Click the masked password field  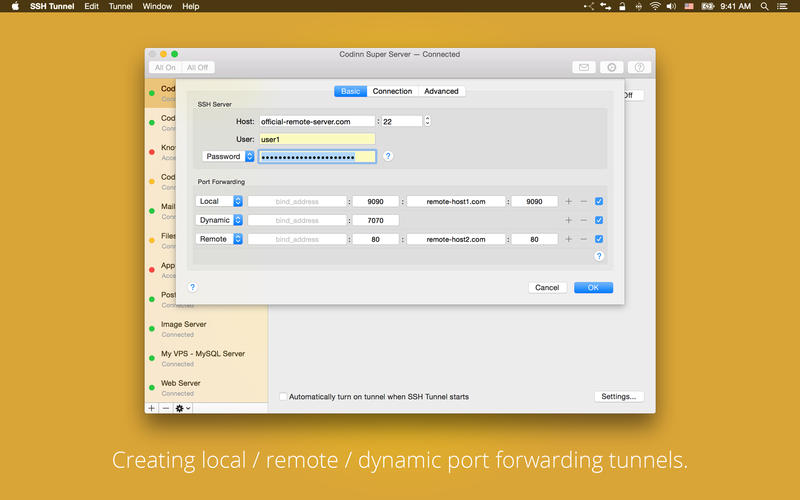[317, 157]
